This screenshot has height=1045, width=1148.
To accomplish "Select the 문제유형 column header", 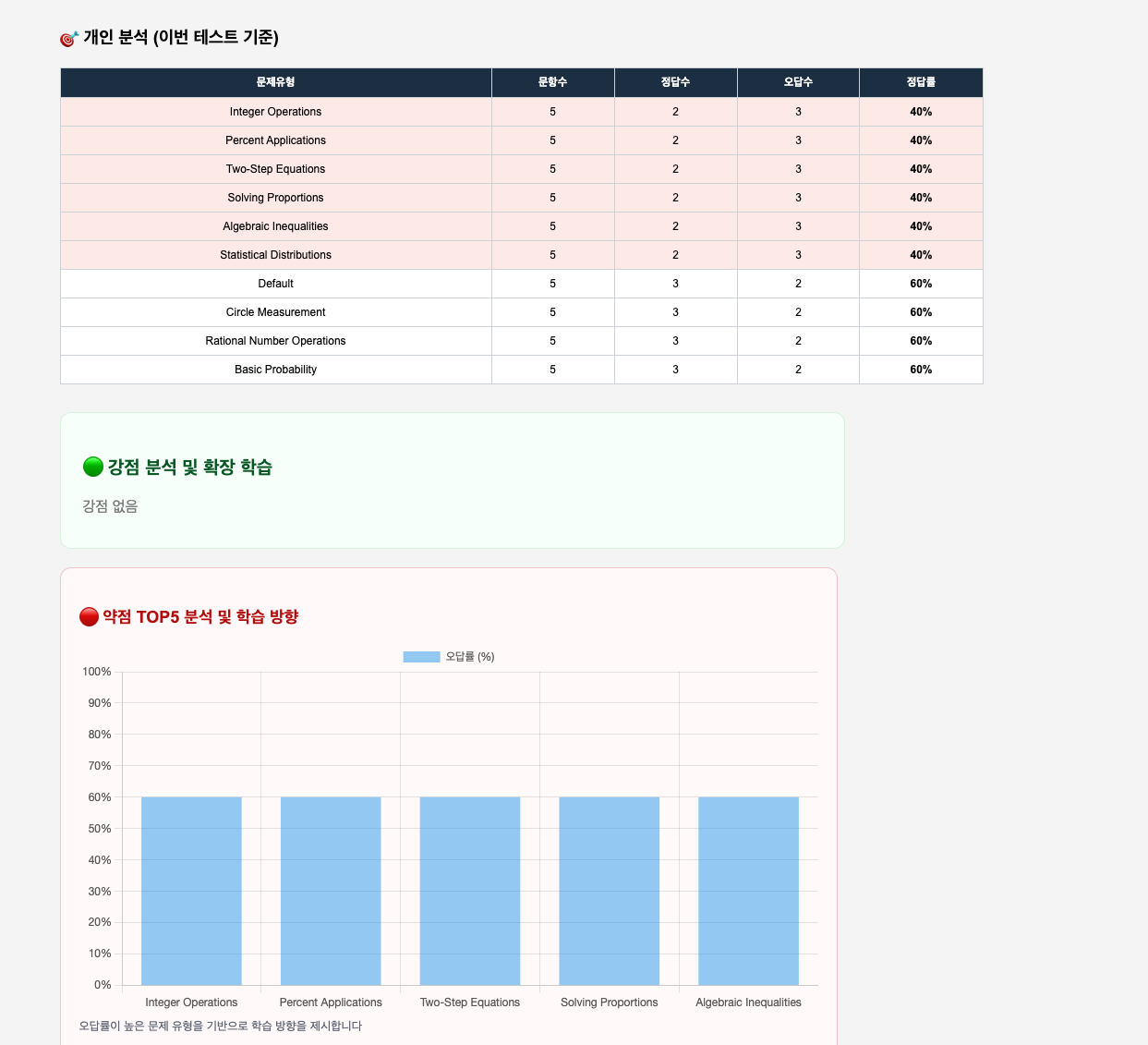I will tap(276, 82).
